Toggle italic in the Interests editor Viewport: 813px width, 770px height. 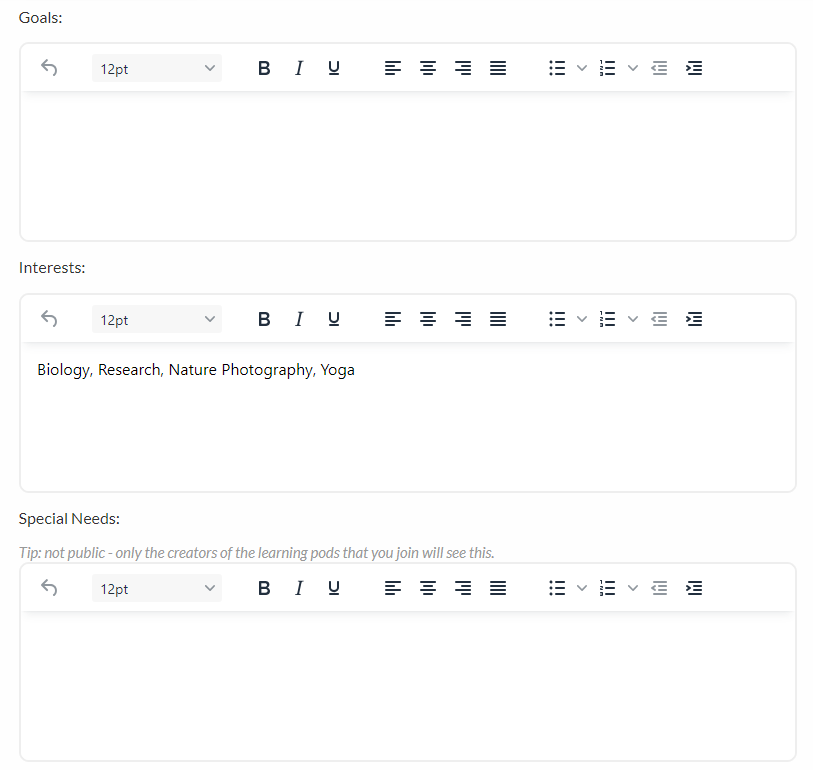[299, 319]
